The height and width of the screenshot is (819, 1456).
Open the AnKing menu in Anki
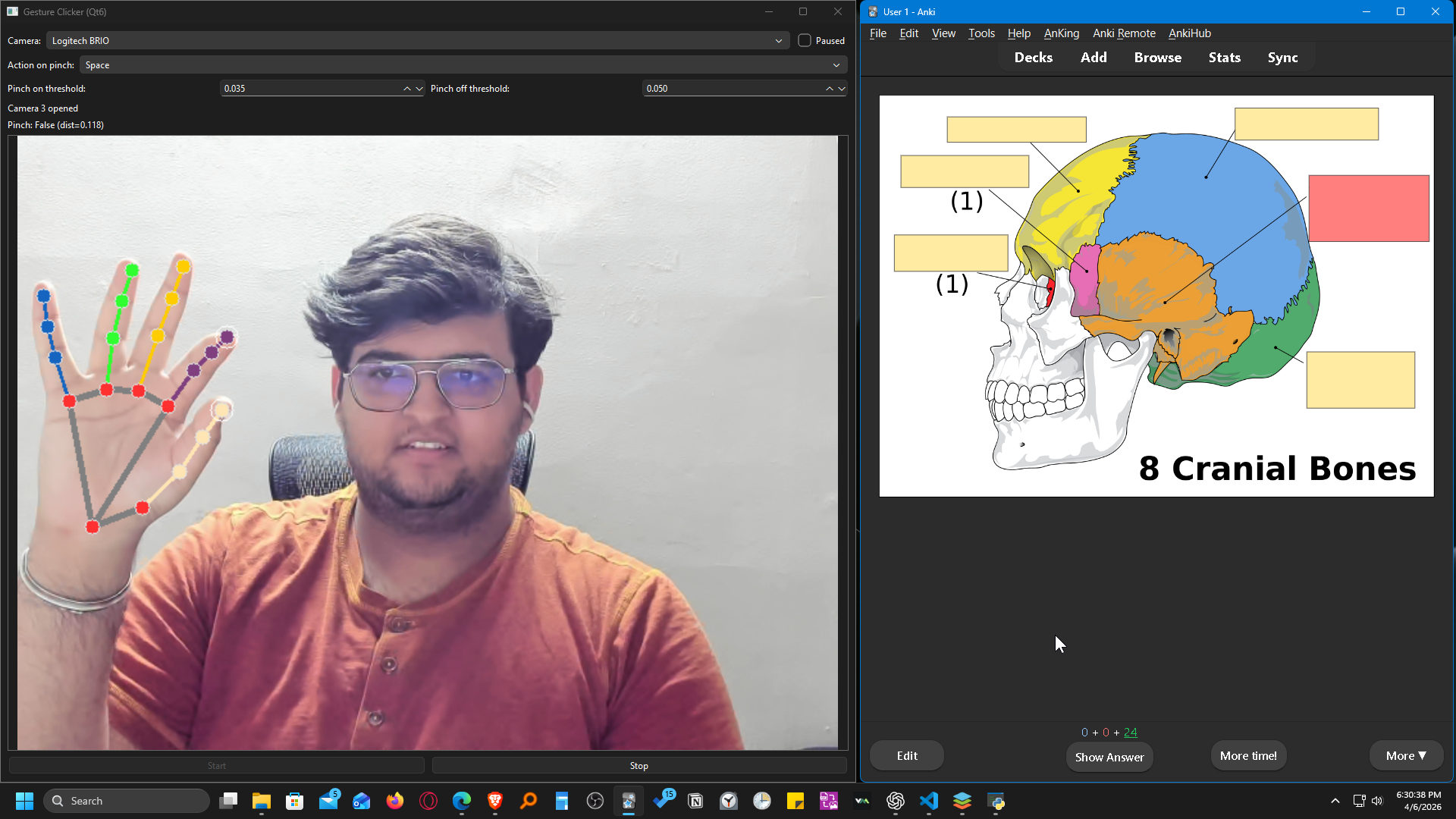click(x=1061, y=33)
